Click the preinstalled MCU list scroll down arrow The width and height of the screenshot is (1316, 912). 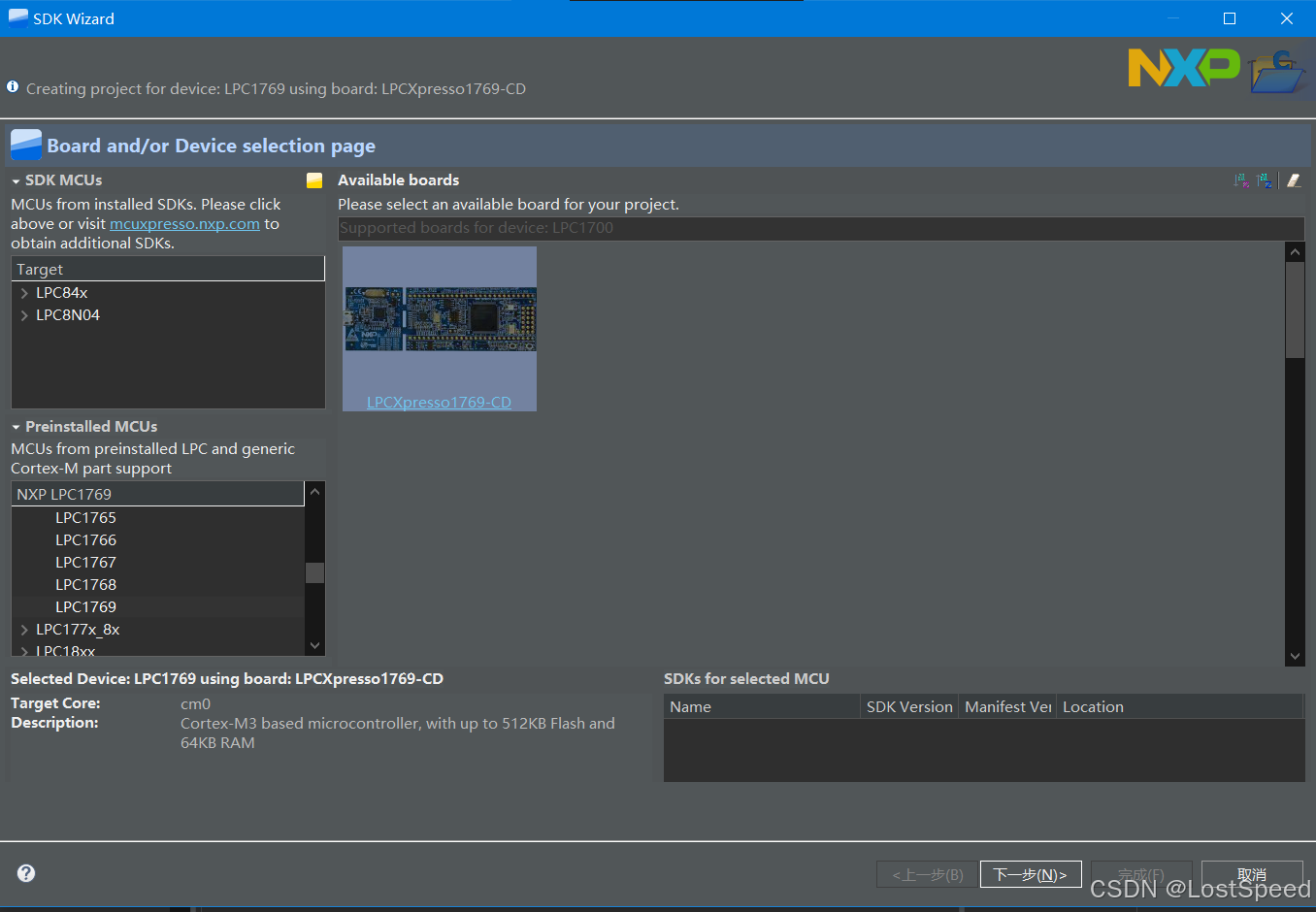[x=314, y=645]
